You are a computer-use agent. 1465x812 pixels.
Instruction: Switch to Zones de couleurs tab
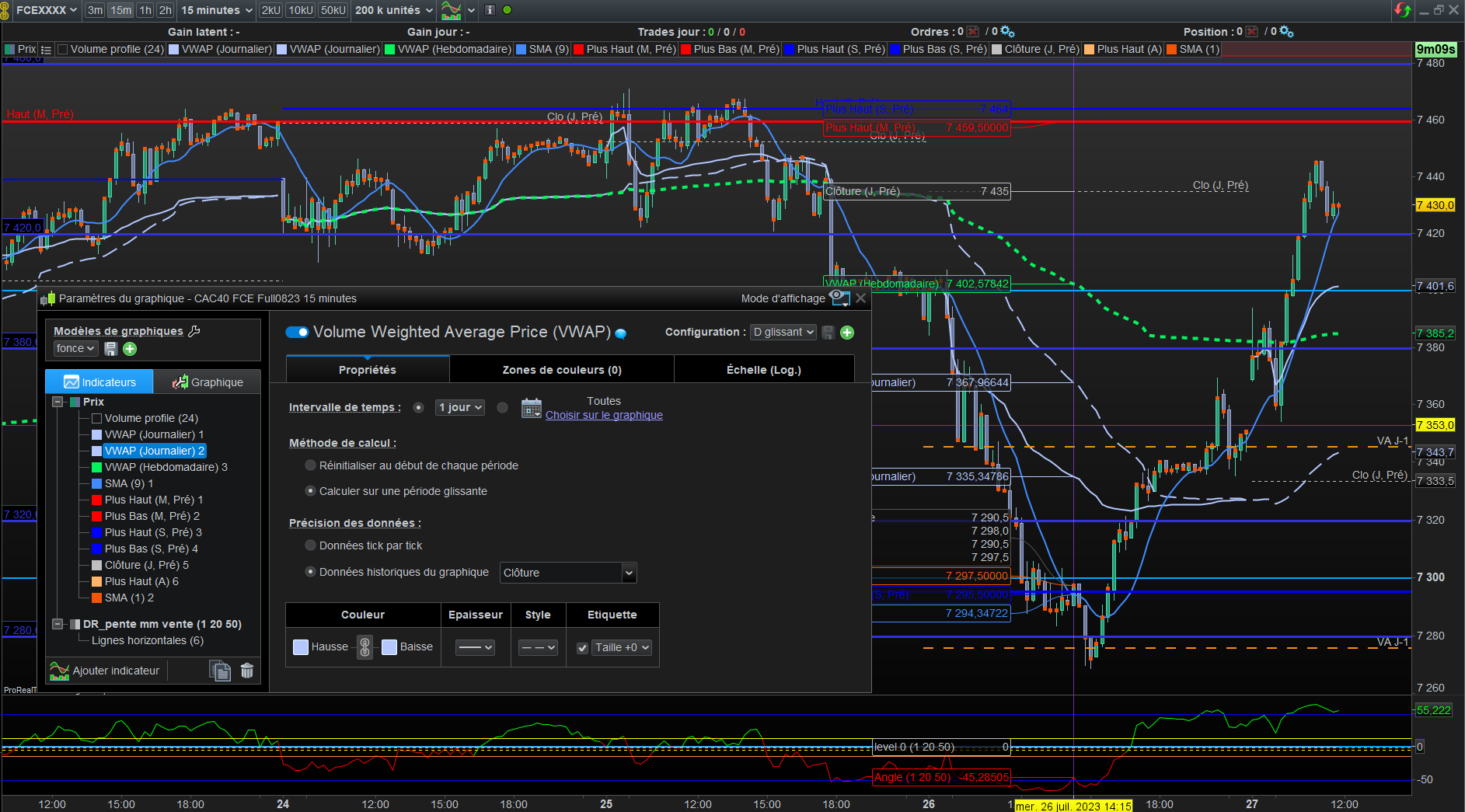pos(561,370)
